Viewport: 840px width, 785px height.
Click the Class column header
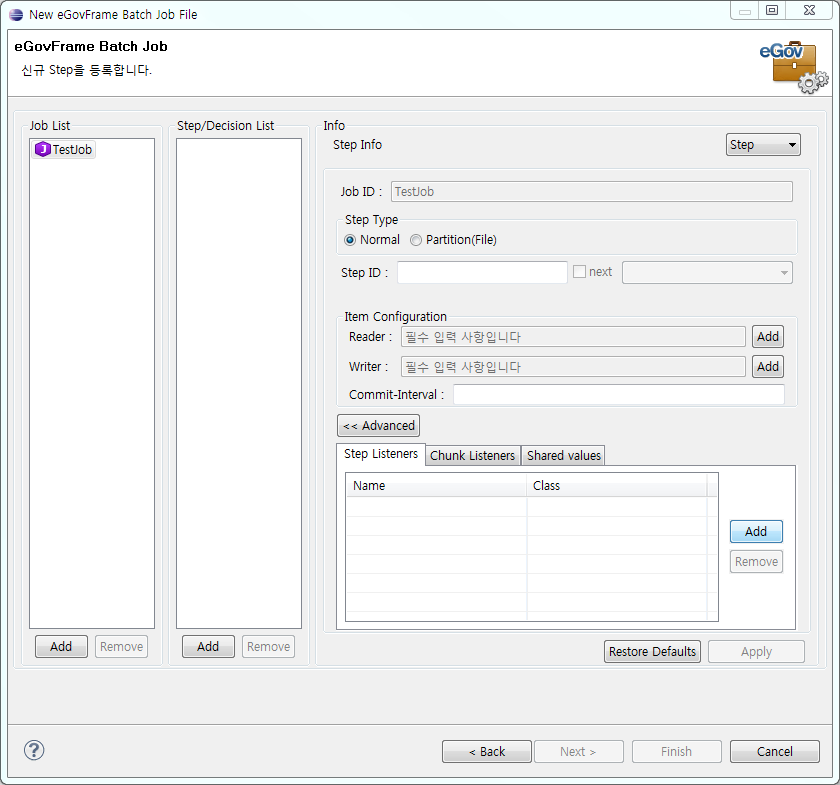(617, 485)
